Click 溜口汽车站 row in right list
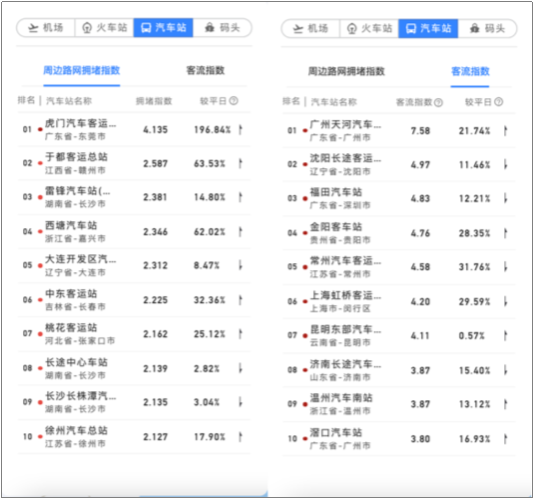Screen dimensions: 534x499 (399, 439)
